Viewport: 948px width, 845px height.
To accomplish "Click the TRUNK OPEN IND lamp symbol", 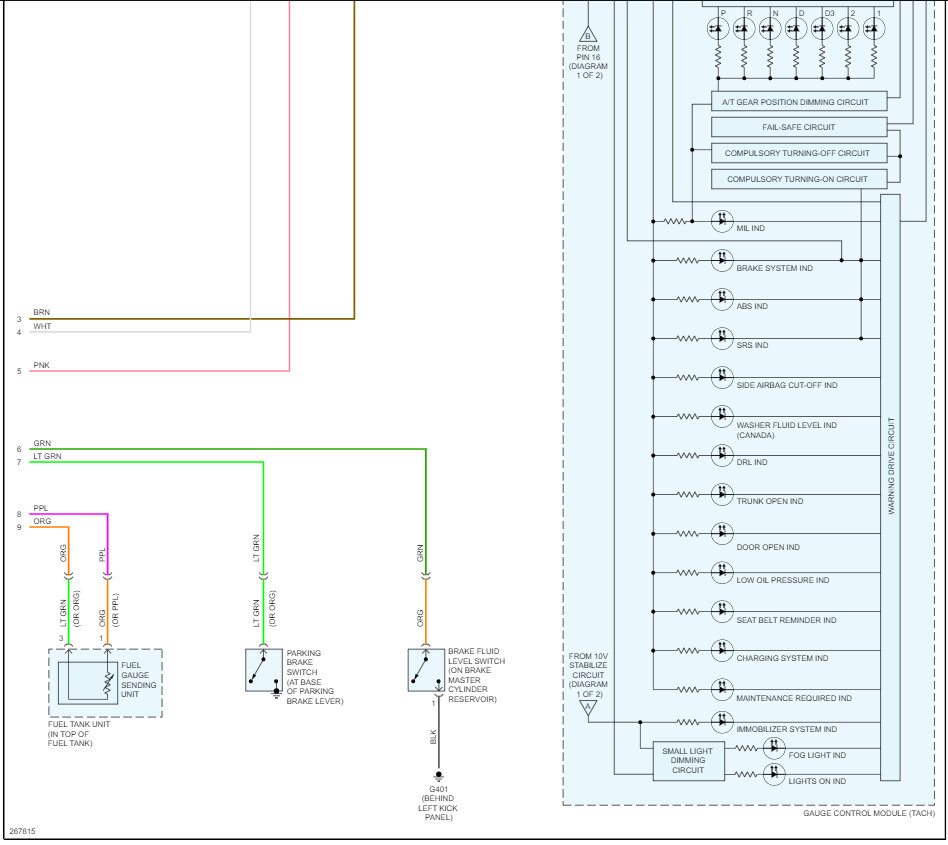I will coord(722,494).
